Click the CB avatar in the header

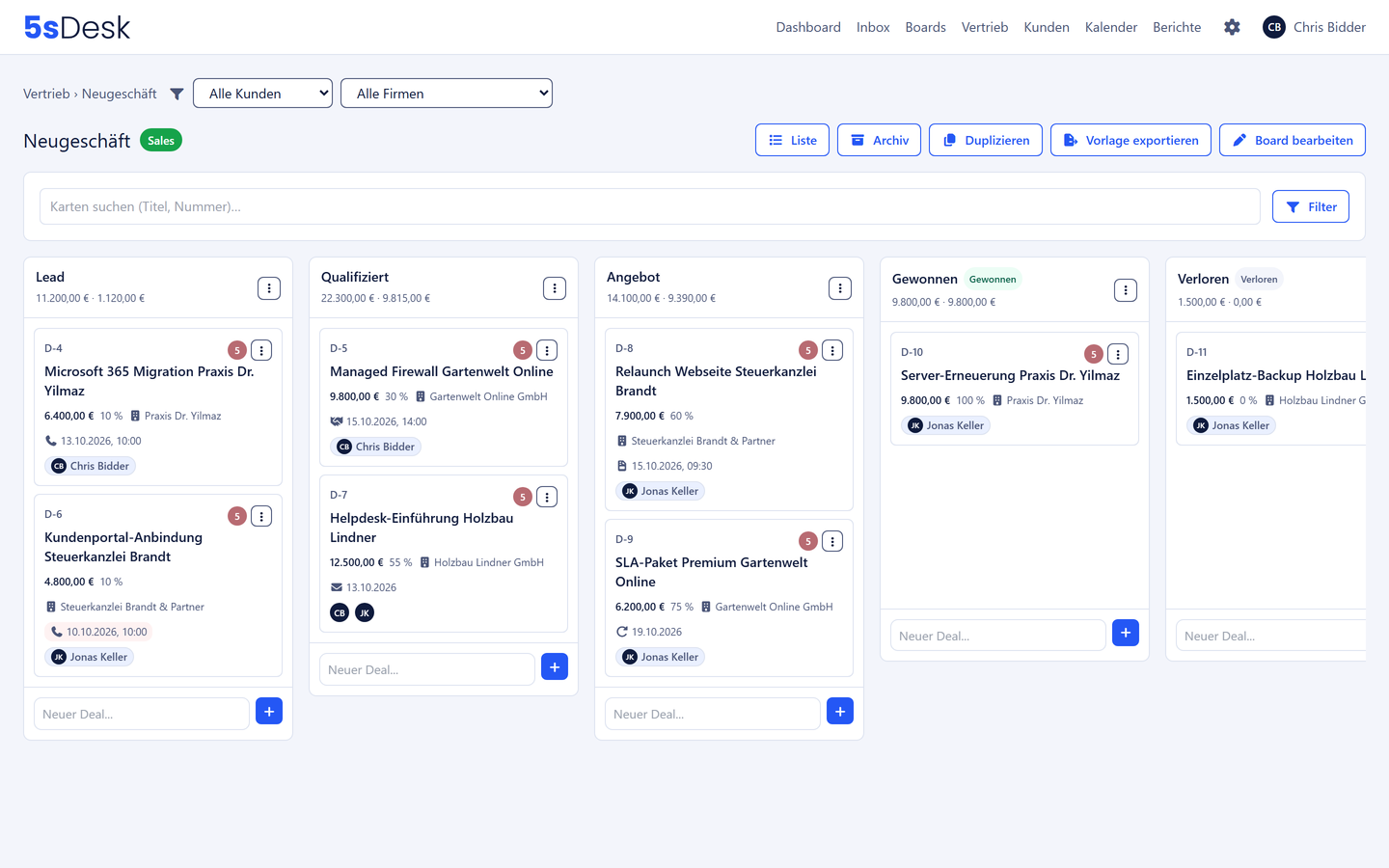1274,27
